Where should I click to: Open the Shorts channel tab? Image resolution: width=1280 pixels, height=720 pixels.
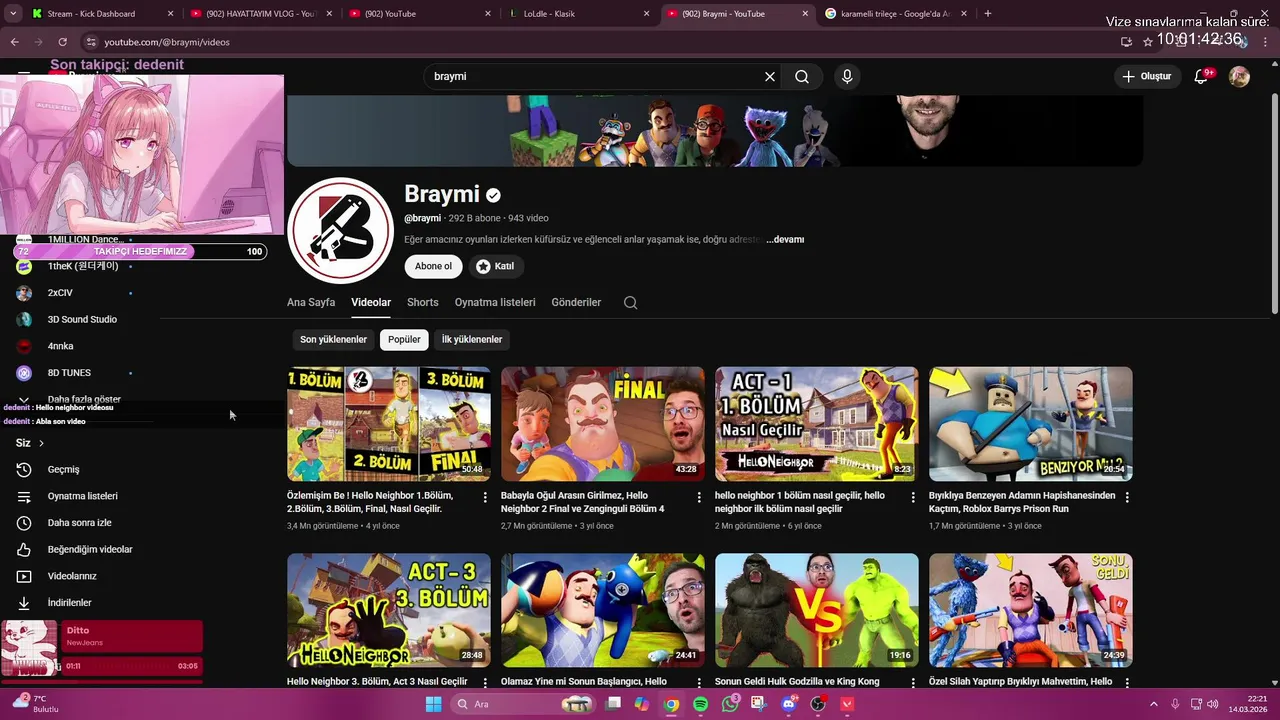pos(423,302)
